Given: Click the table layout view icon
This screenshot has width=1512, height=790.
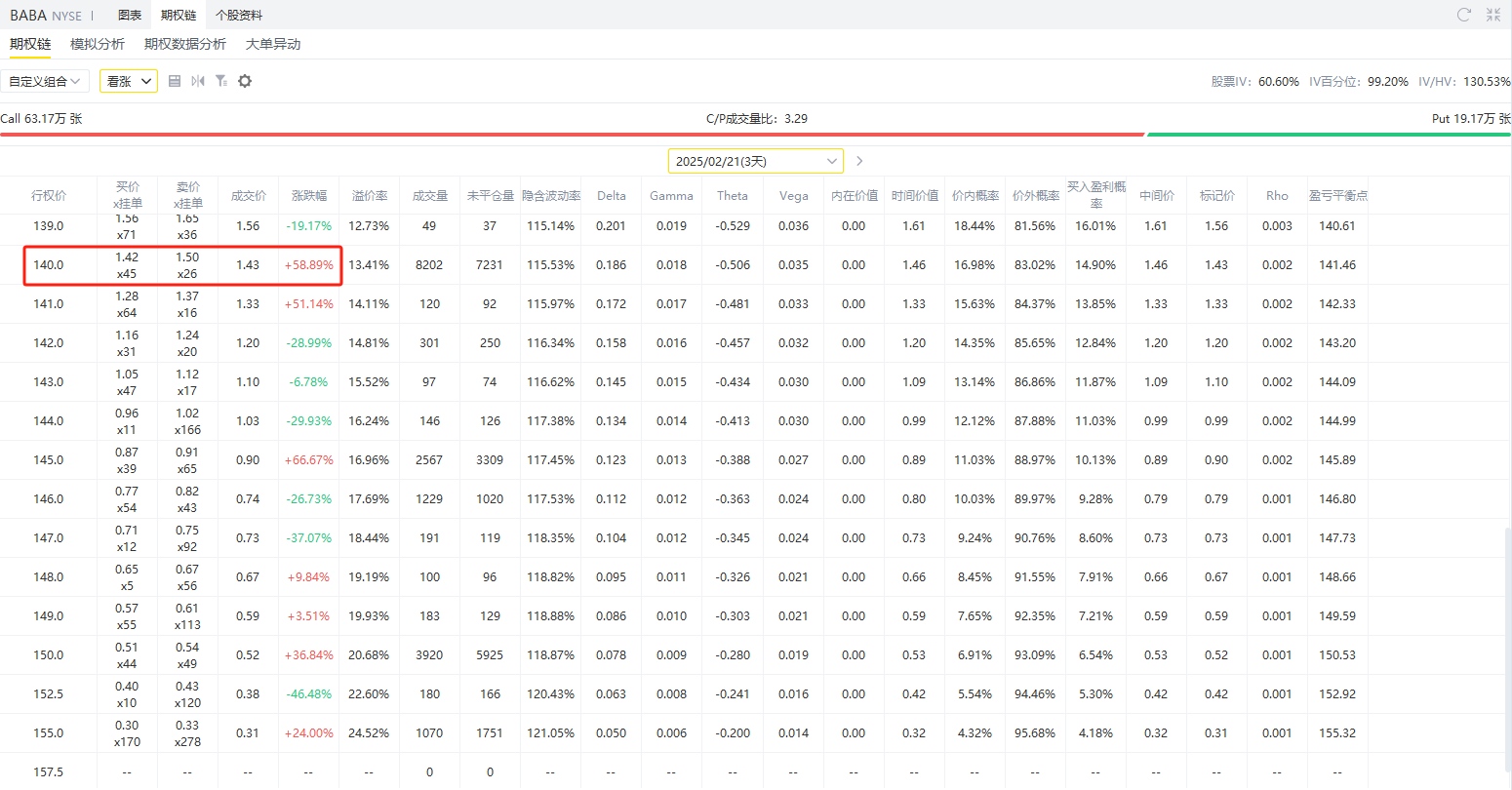Looking at the screenshot, I should 175,81.
